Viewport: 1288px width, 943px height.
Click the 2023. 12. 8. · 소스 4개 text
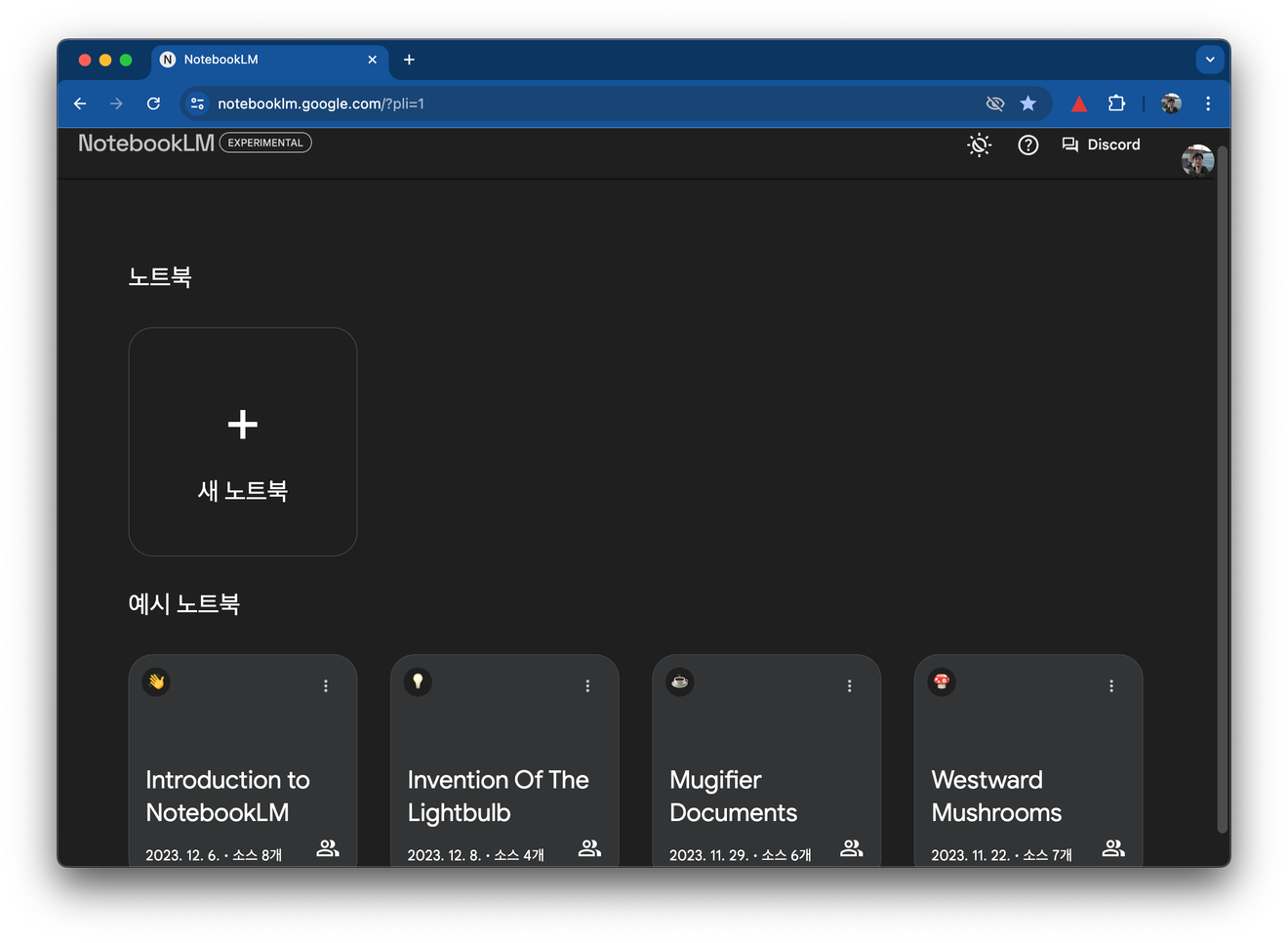coord(475,855)
